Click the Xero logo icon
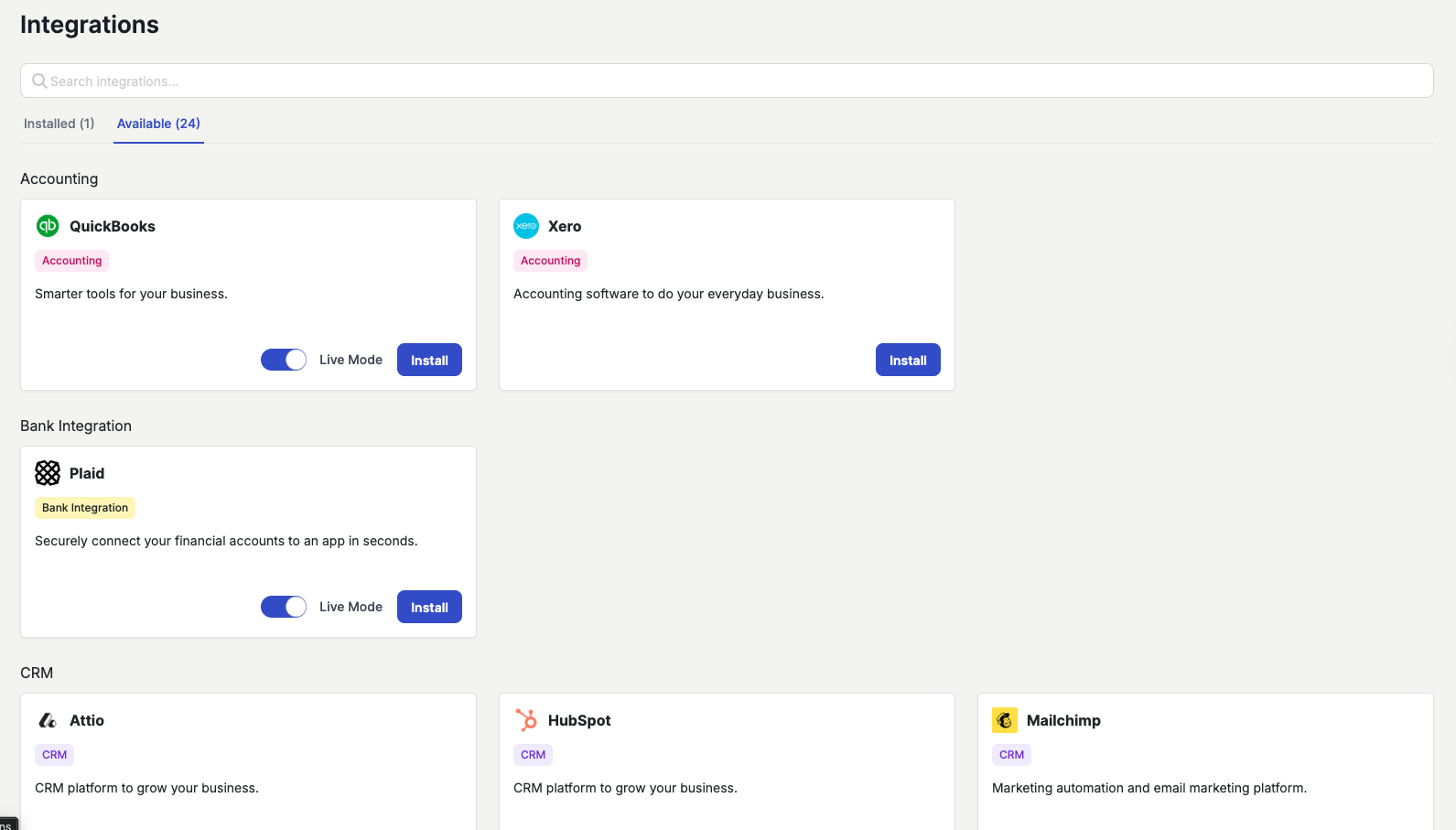 [526, 225]
